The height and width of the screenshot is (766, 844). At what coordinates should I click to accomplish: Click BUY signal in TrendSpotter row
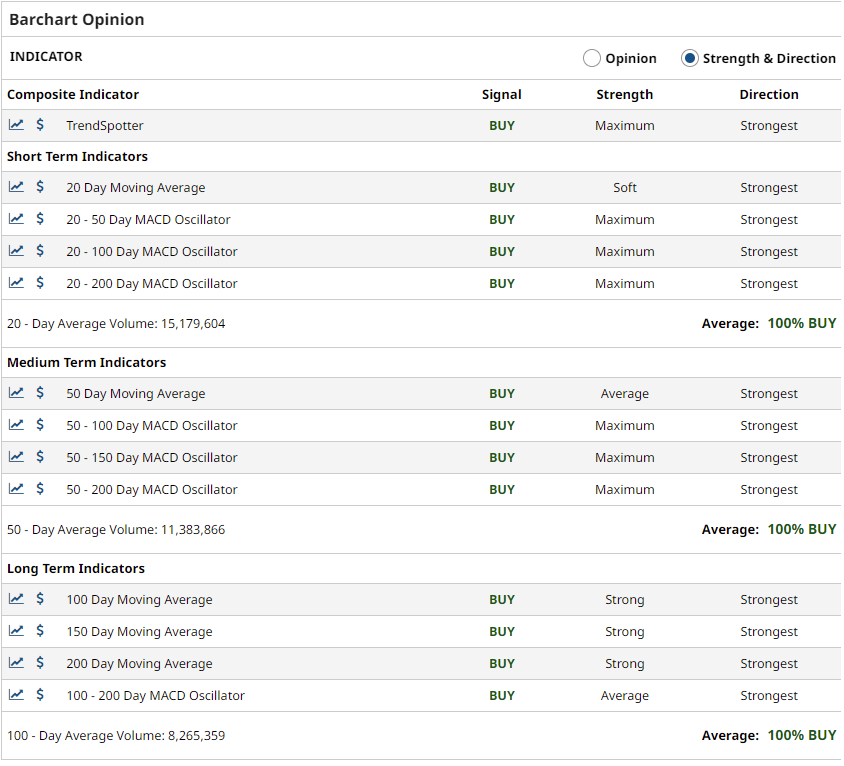(502, 126)
